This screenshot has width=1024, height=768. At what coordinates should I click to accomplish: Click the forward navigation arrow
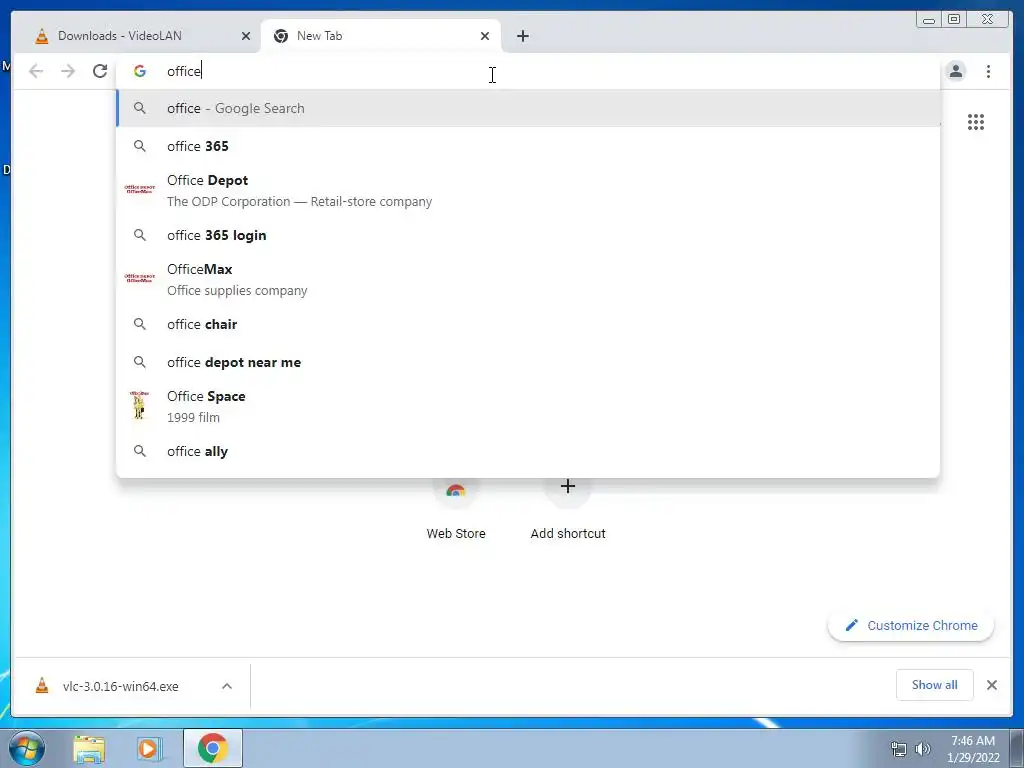[x=68, y=71]
